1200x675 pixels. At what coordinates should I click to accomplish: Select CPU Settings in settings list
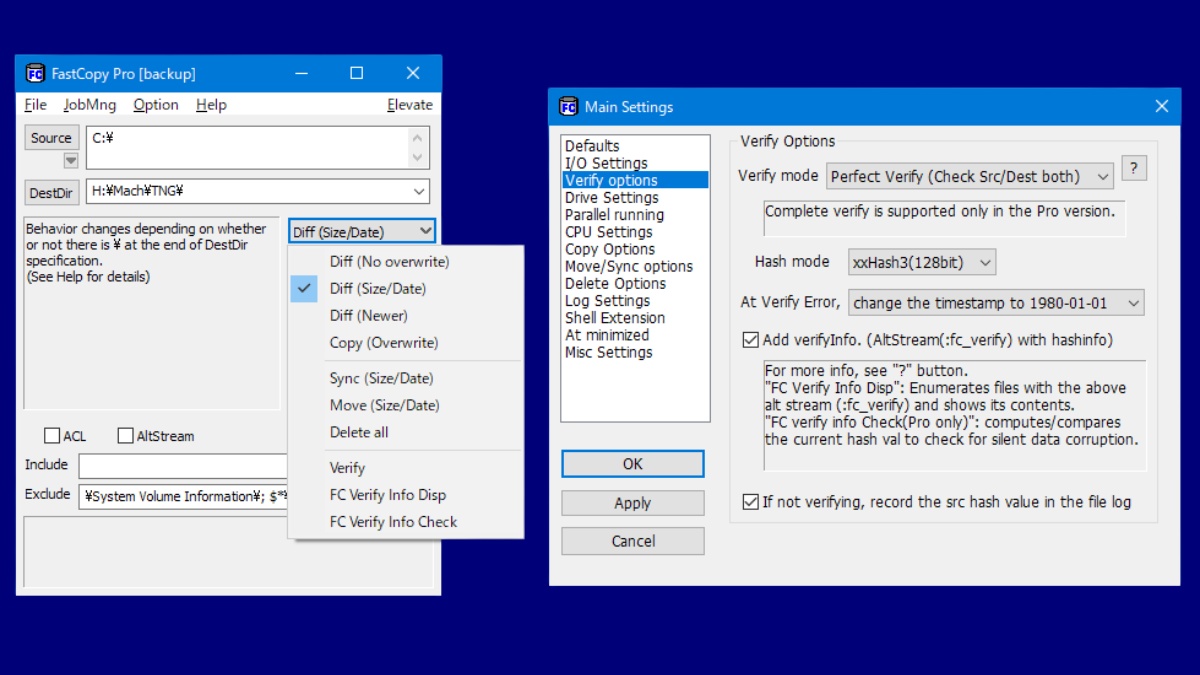(x=635, y=232)
